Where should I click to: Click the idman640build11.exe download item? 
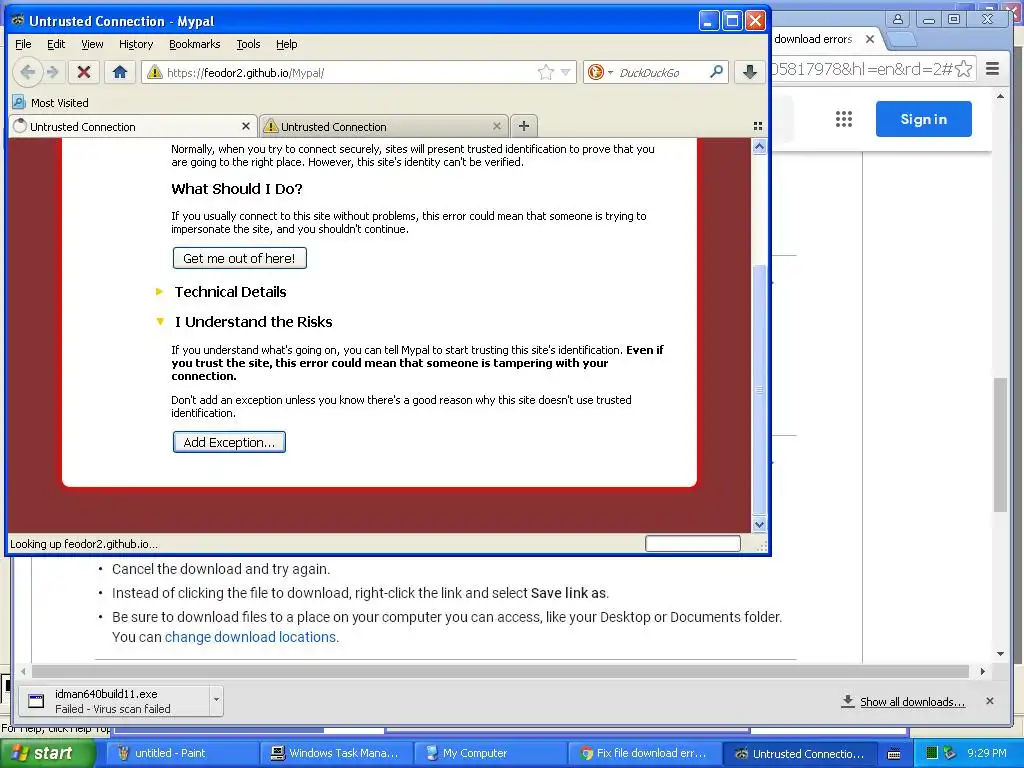click(x=114, y=701)
